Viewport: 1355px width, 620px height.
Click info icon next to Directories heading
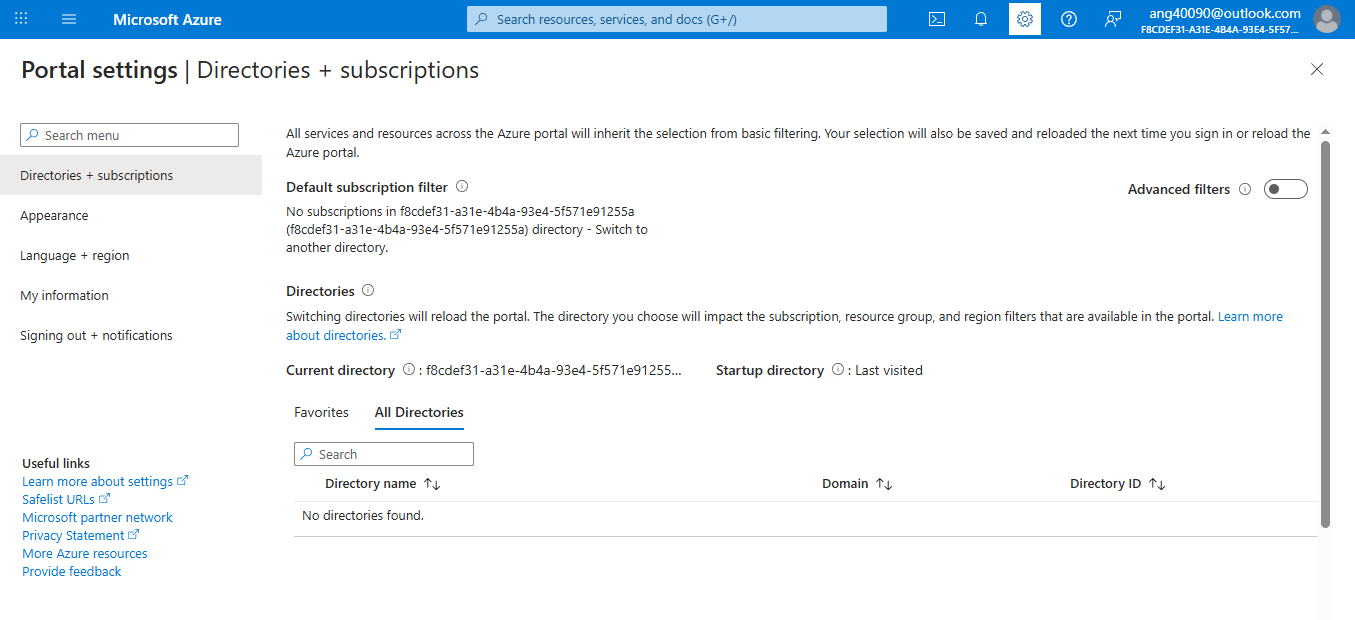[368, 290]
